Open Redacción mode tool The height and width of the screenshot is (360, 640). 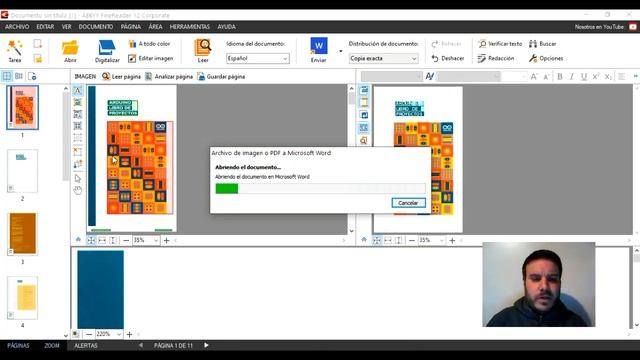point(496,58)
